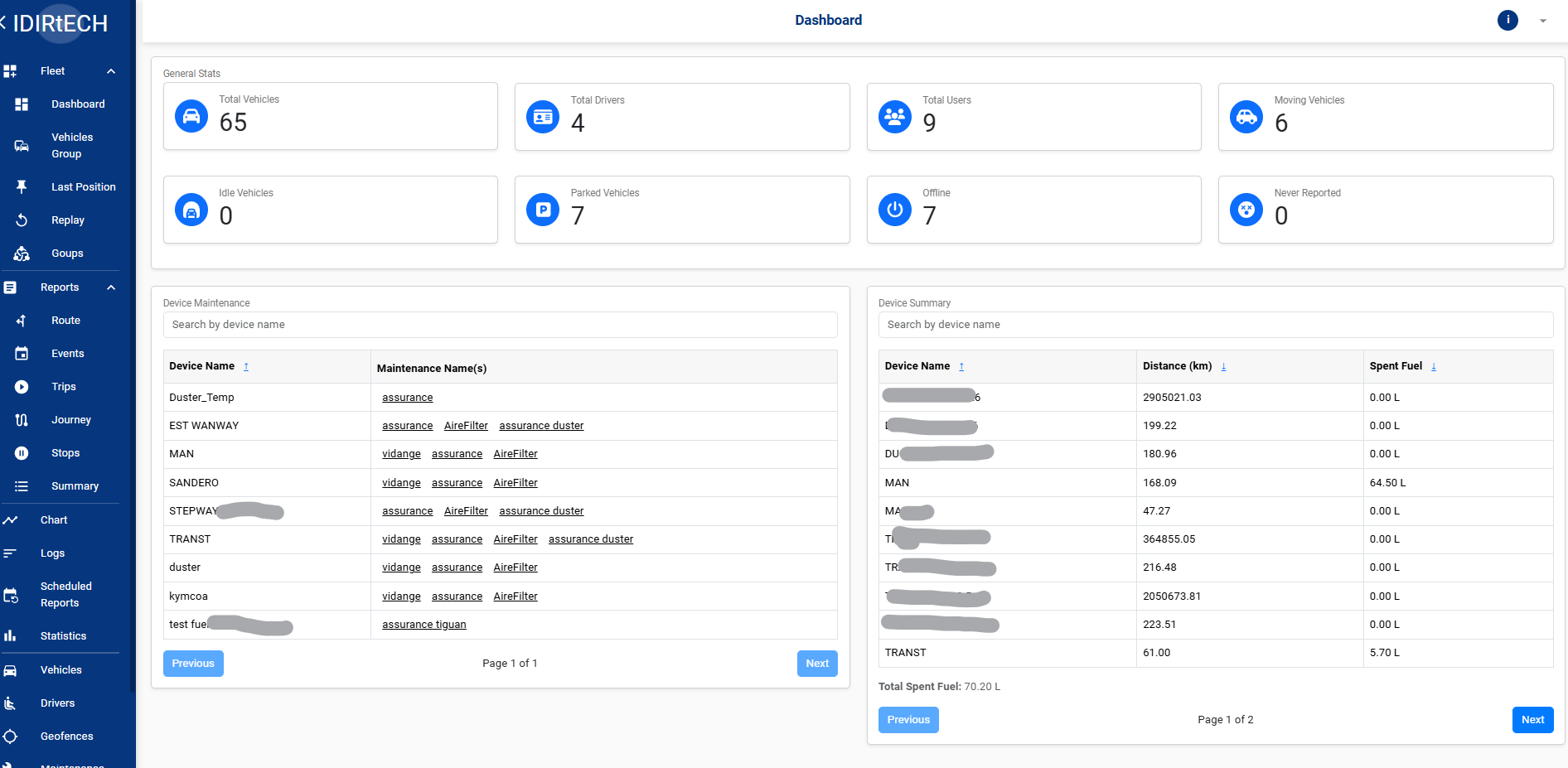Click the Never Reported icon
The height and width of the screenshot is (768, 1568).
(1246, 210)
